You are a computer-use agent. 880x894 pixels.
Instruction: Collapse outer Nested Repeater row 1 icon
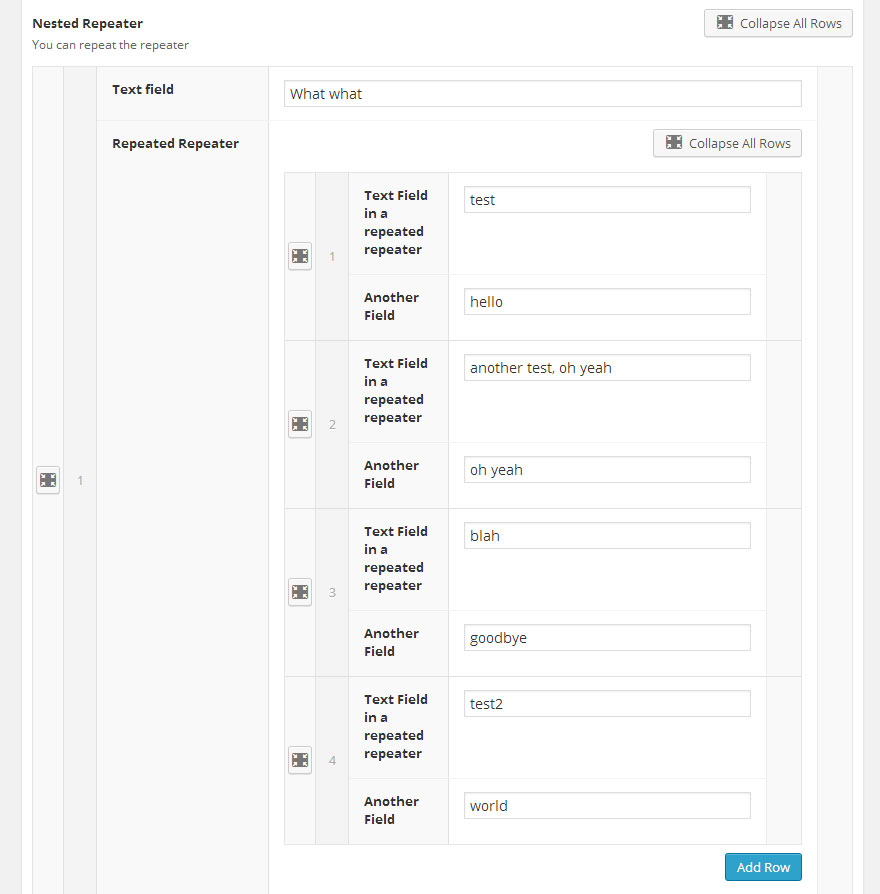(48, 480)
